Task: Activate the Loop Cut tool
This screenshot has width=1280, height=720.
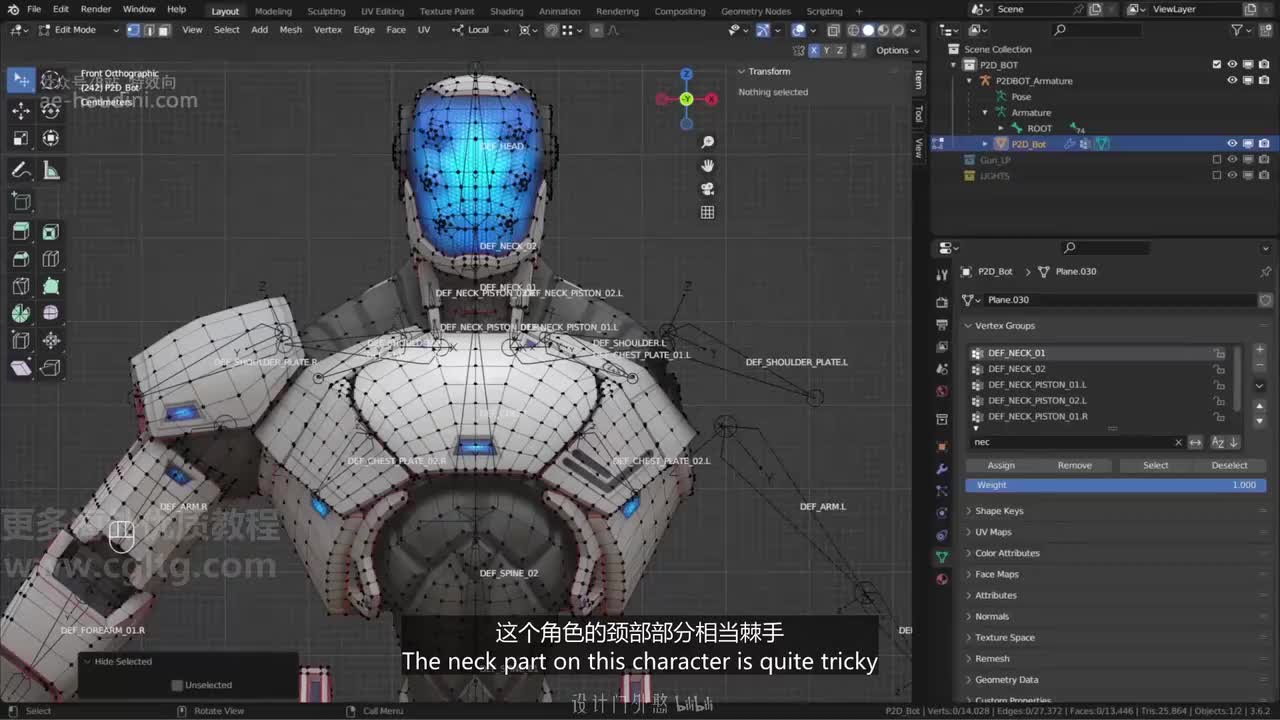Action: [x=51, y=260]
